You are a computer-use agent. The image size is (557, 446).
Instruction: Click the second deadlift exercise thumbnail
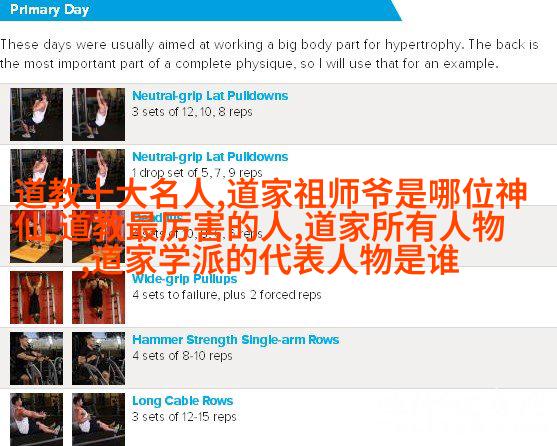98,236
